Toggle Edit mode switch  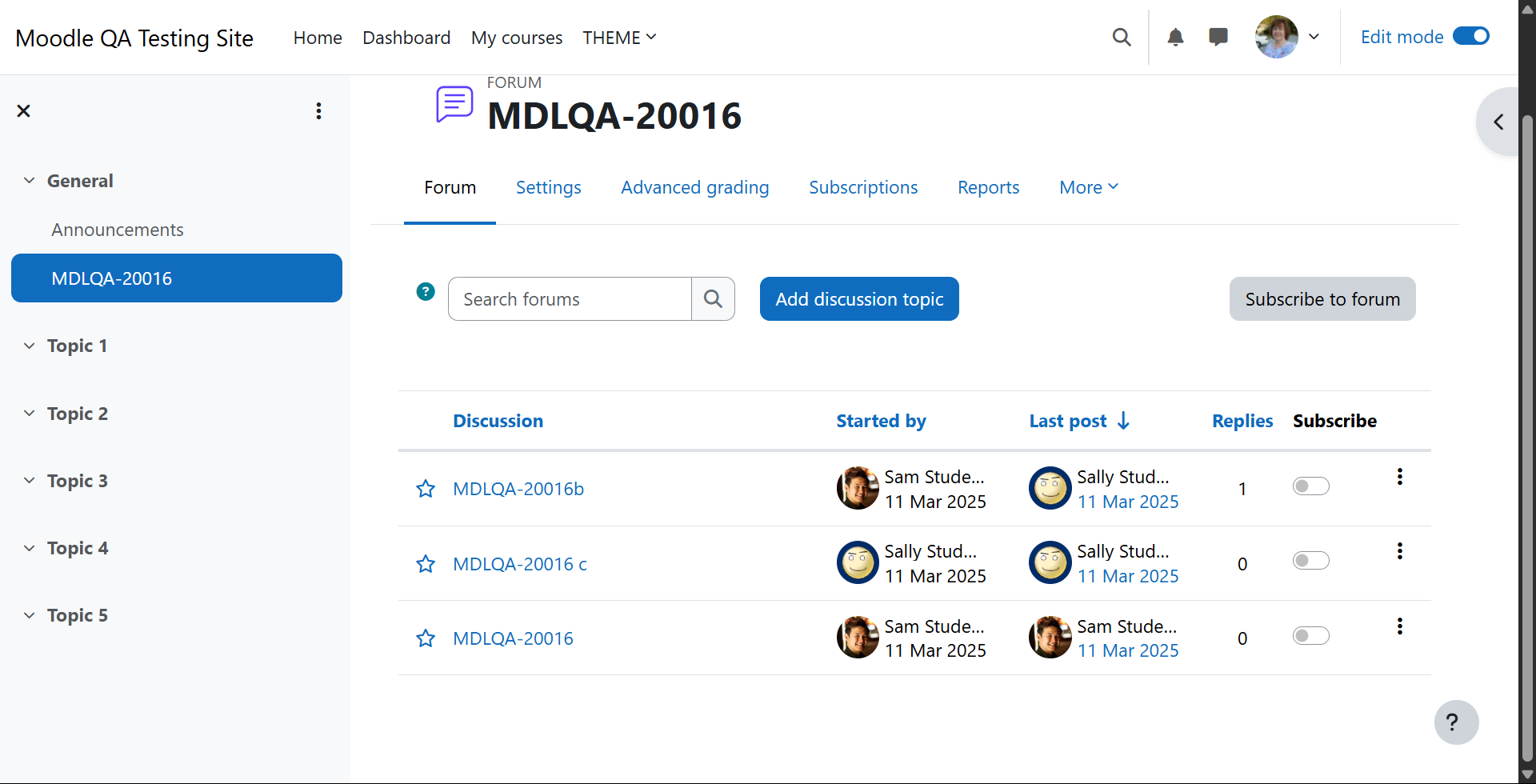[1471, 36]
